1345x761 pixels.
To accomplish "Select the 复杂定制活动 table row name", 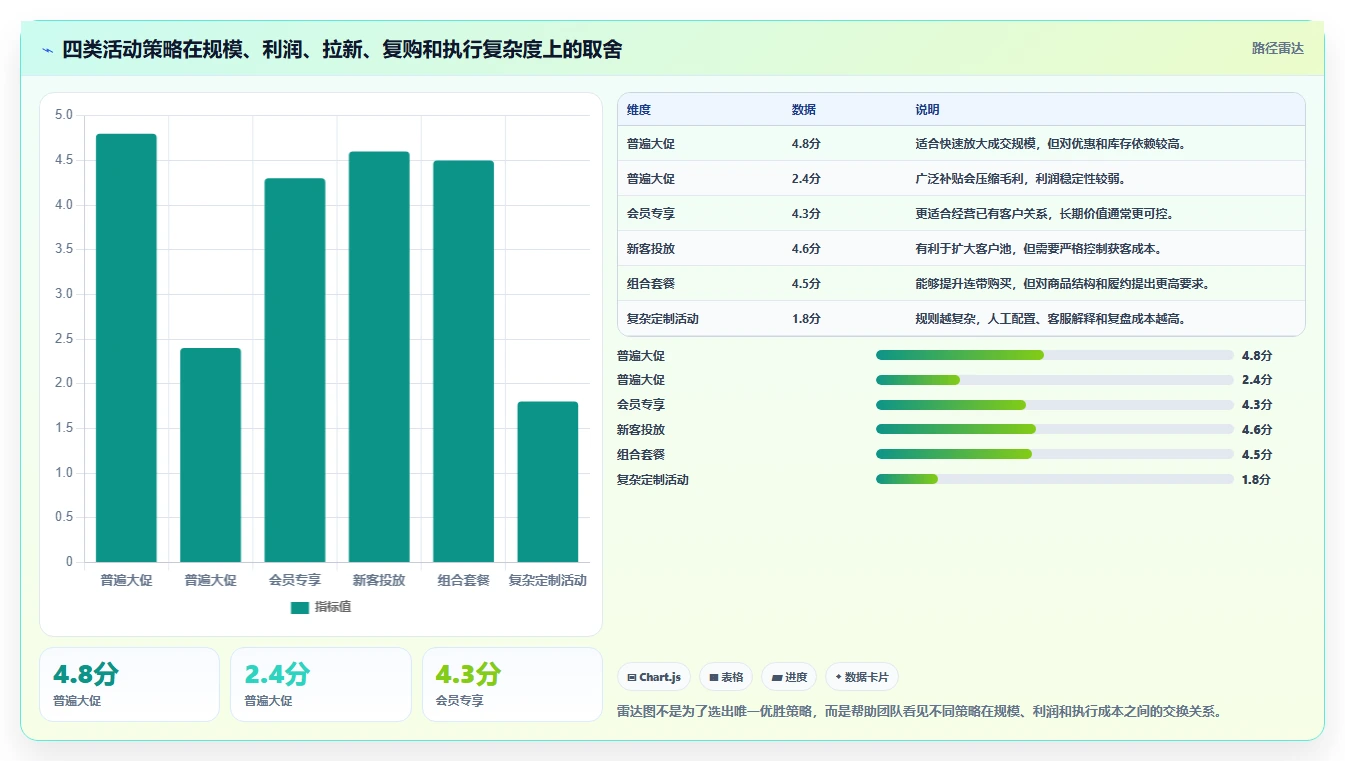I will point(663,319).
